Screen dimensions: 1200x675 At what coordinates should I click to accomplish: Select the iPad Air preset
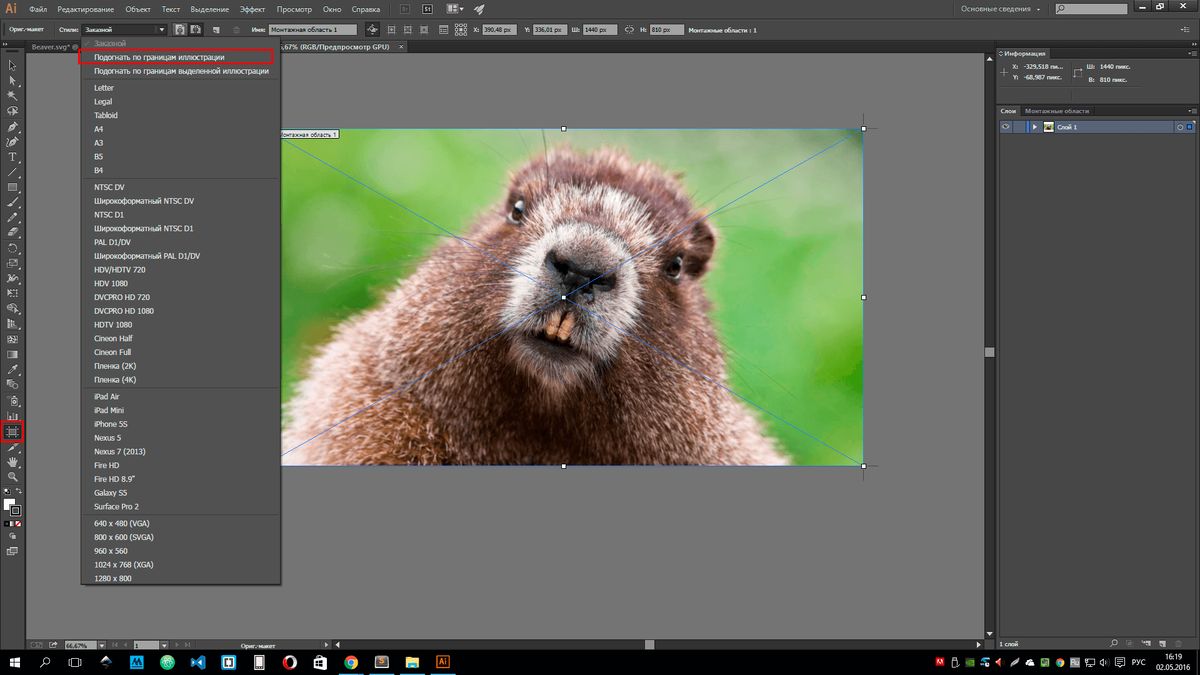coord(180,397)
